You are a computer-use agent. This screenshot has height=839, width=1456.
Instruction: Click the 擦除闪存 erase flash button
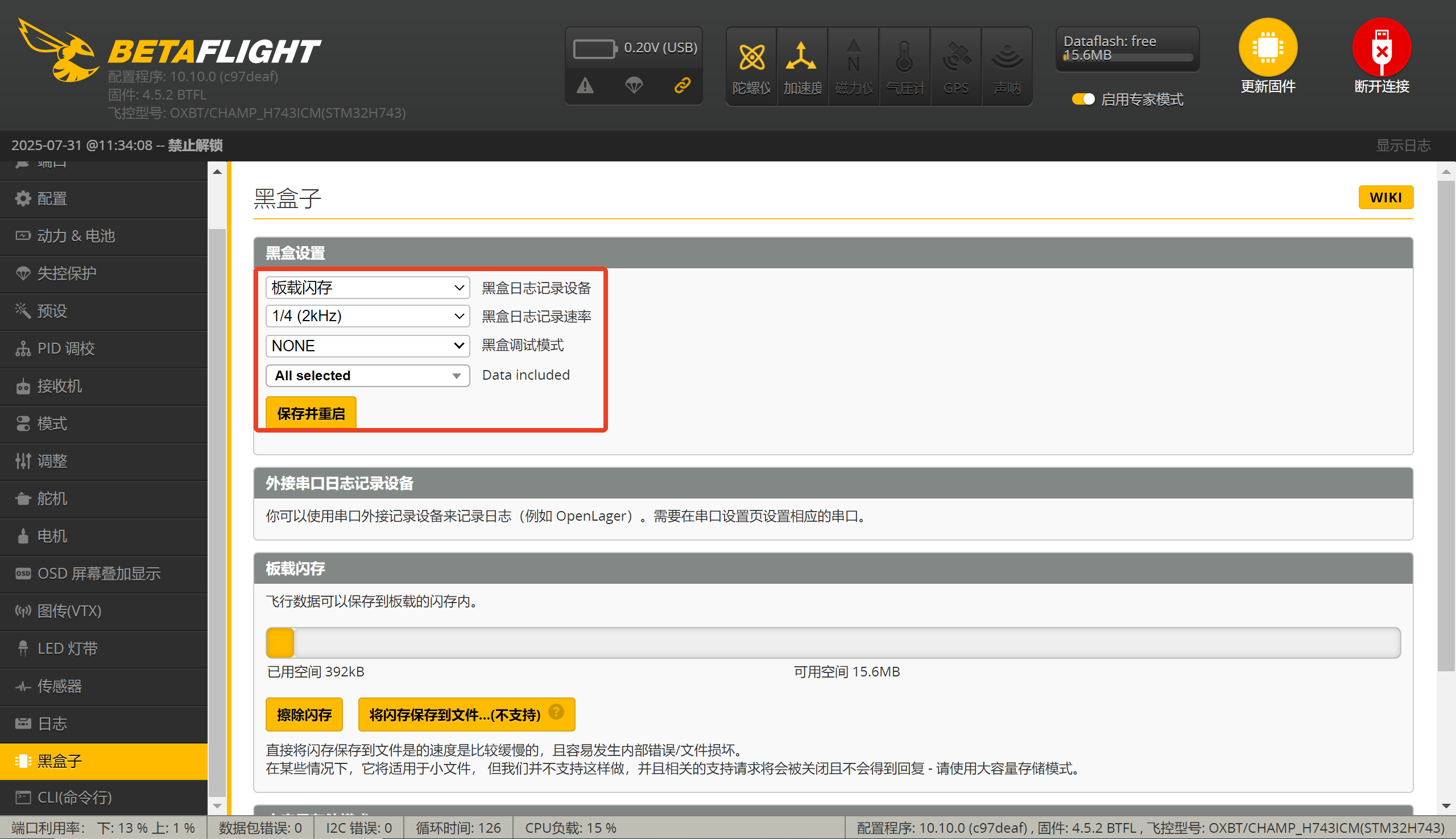304,715
